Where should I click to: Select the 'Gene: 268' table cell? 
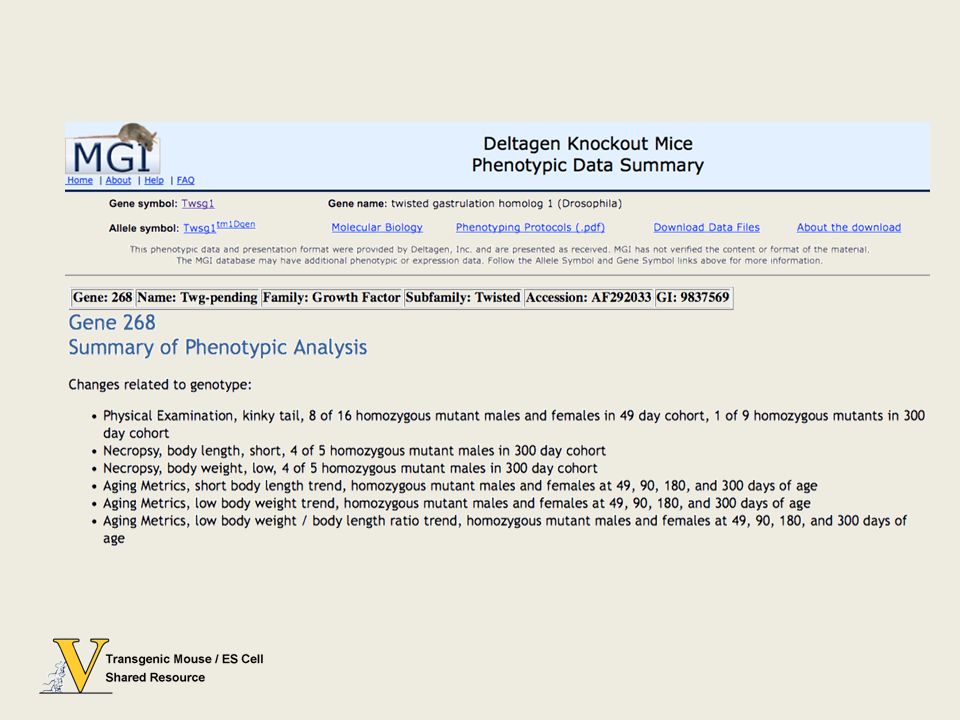pyautogui.click(x=102, y=298)
